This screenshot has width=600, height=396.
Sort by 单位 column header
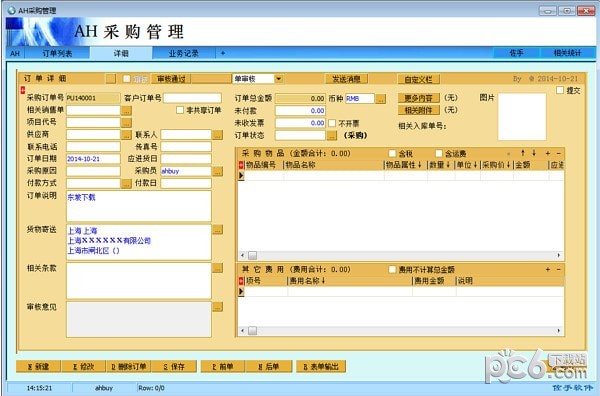467,165
